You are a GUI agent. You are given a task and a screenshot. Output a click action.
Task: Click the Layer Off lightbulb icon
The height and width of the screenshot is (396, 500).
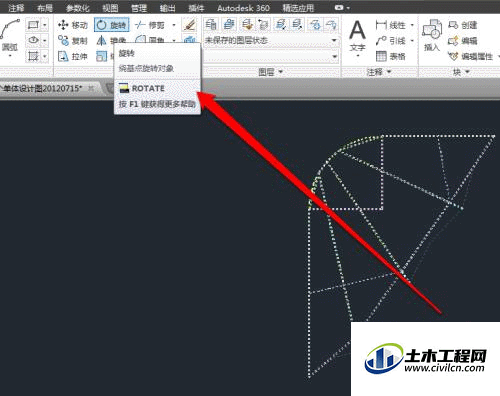331,25
